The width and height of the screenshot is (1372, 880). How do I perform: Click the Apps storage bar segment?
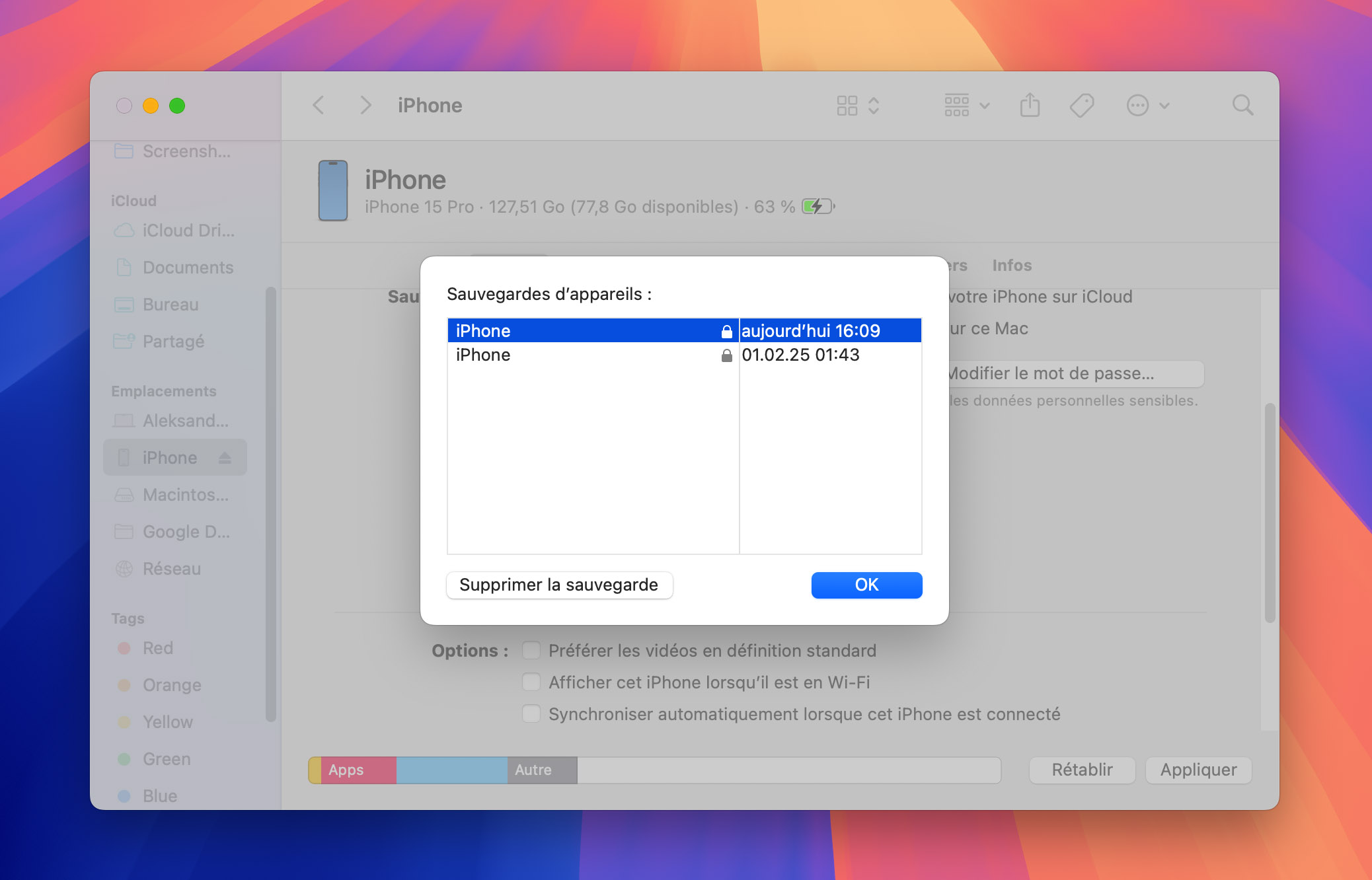pos(358,770)
